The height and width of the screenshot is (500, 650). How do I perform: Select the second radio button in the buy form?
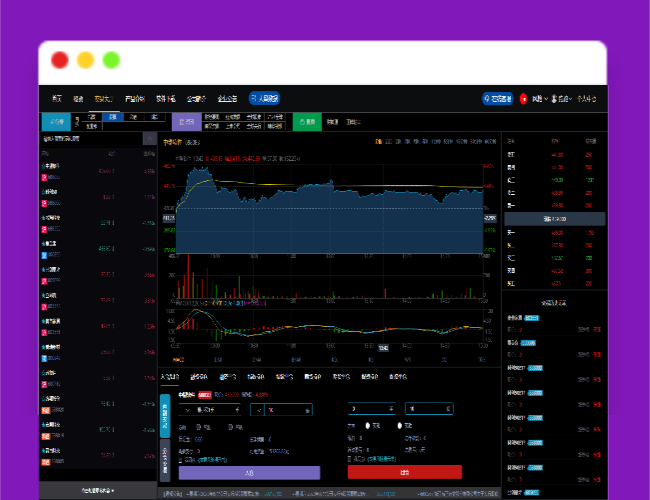pos(233,426)
